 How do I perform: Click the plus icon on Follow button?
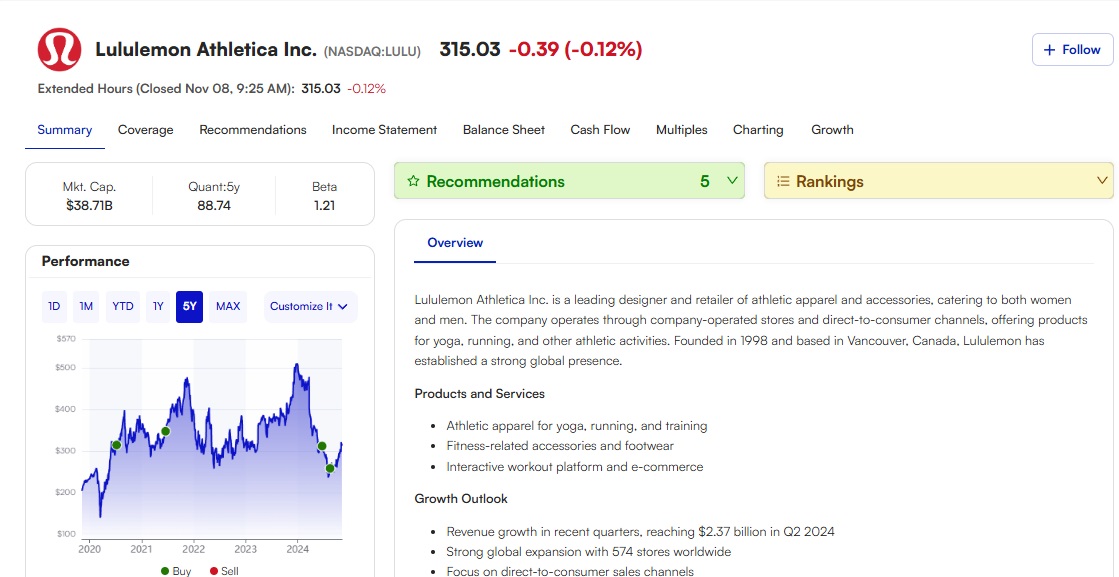1049,50
